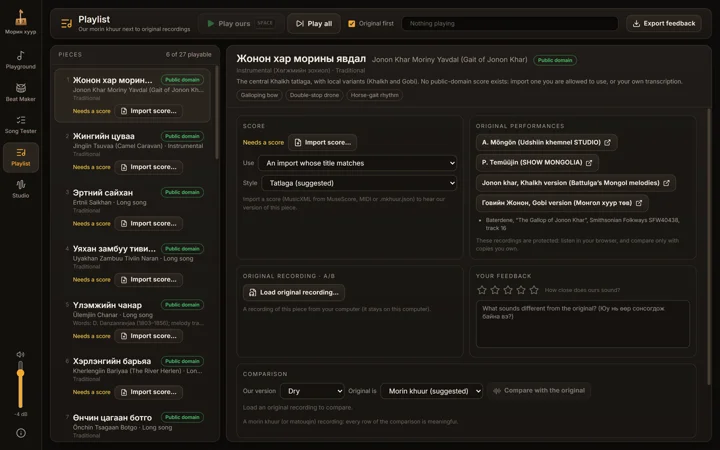The height and width of the screenshot is (450, 720).
Task: Open Original is Morin khuur dropdown
Action: (x=432, y=391)
